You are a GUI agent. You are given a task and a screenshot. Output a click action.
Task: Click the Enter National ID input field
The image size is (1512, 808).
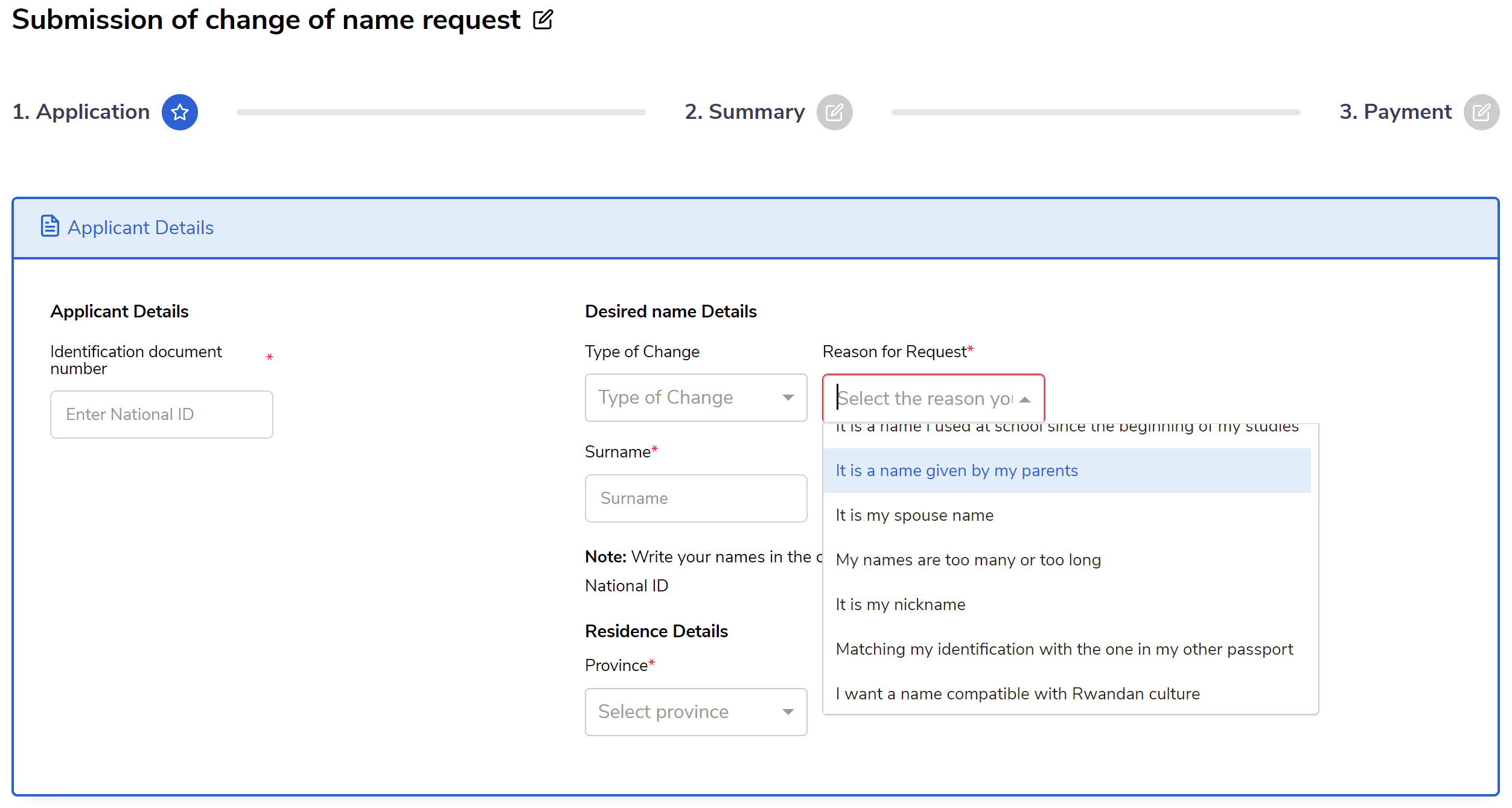click(x=161, y=414)
